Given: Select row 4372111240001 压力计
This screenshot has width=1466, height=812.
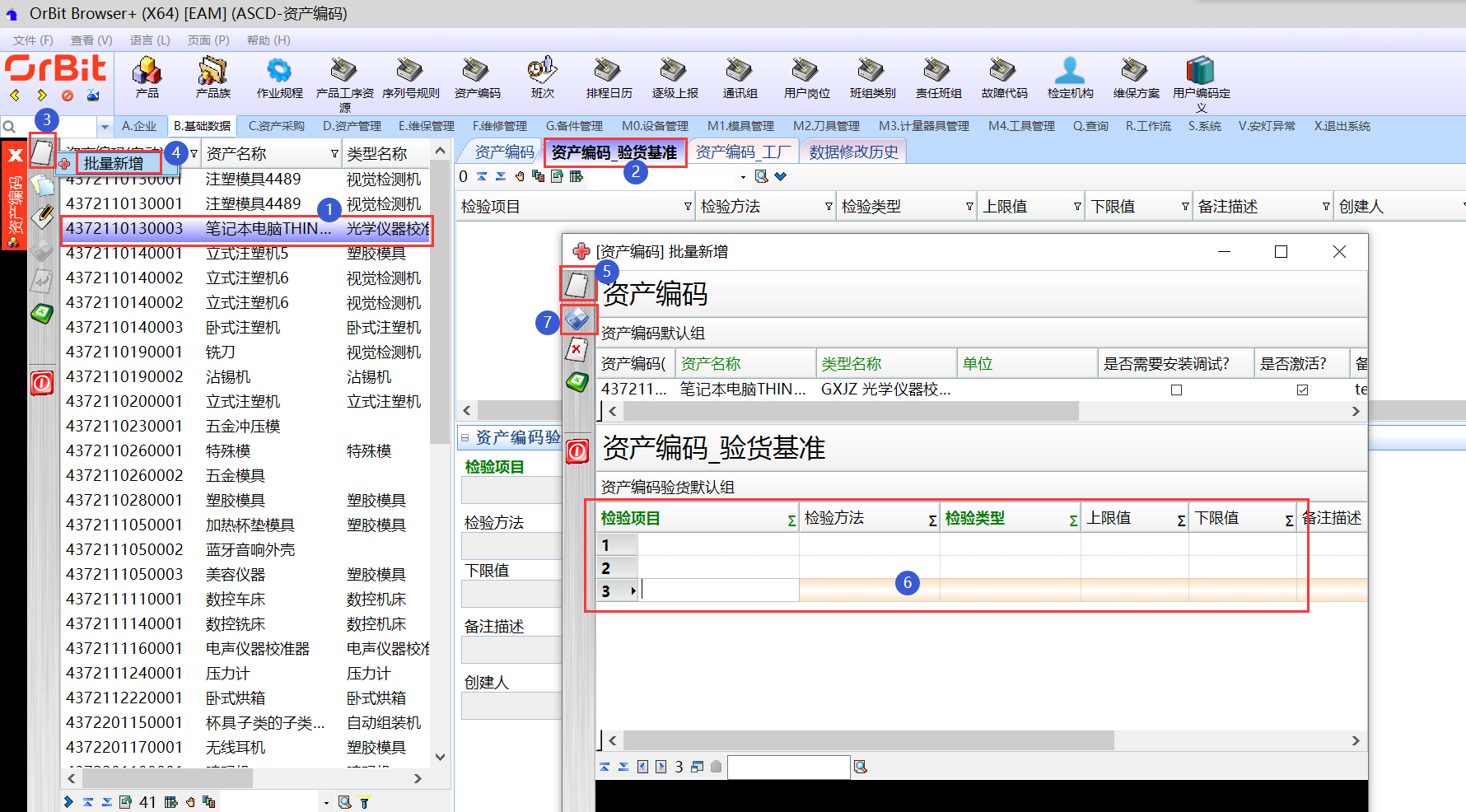Looking at the screenshot, I should (245, 673).
